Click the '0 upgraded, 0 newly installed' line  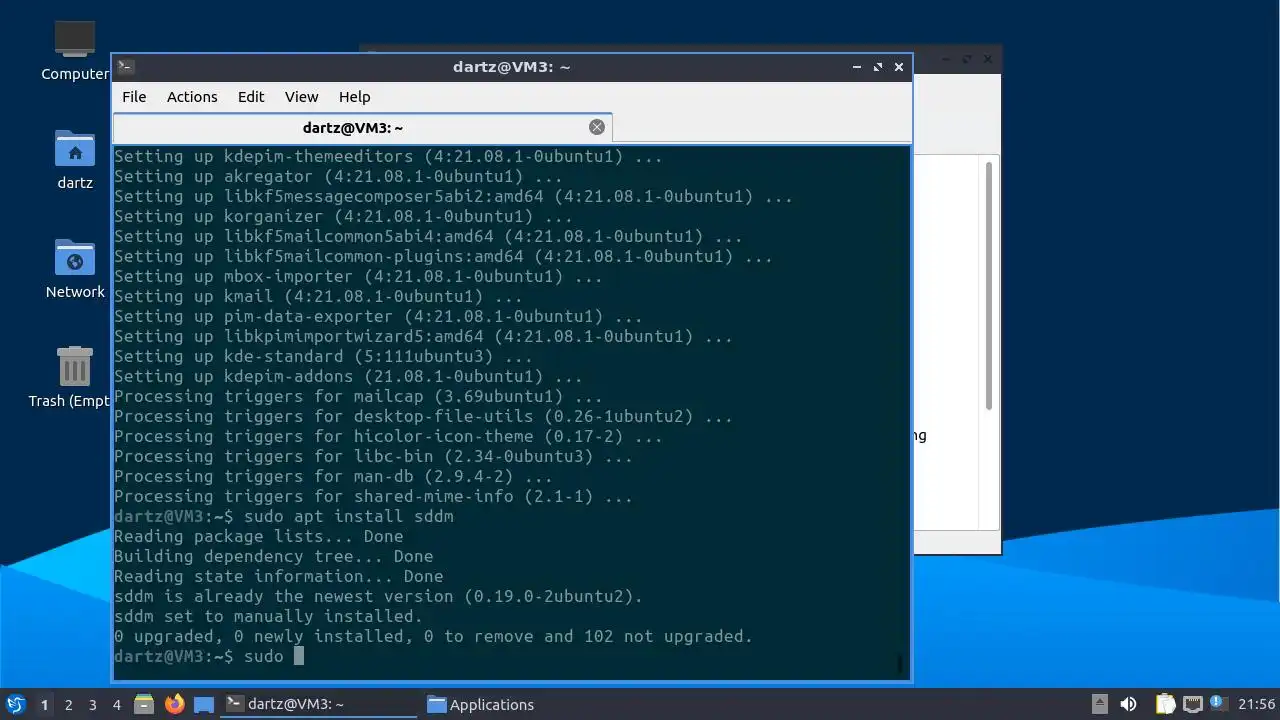[x=433, y=636]
